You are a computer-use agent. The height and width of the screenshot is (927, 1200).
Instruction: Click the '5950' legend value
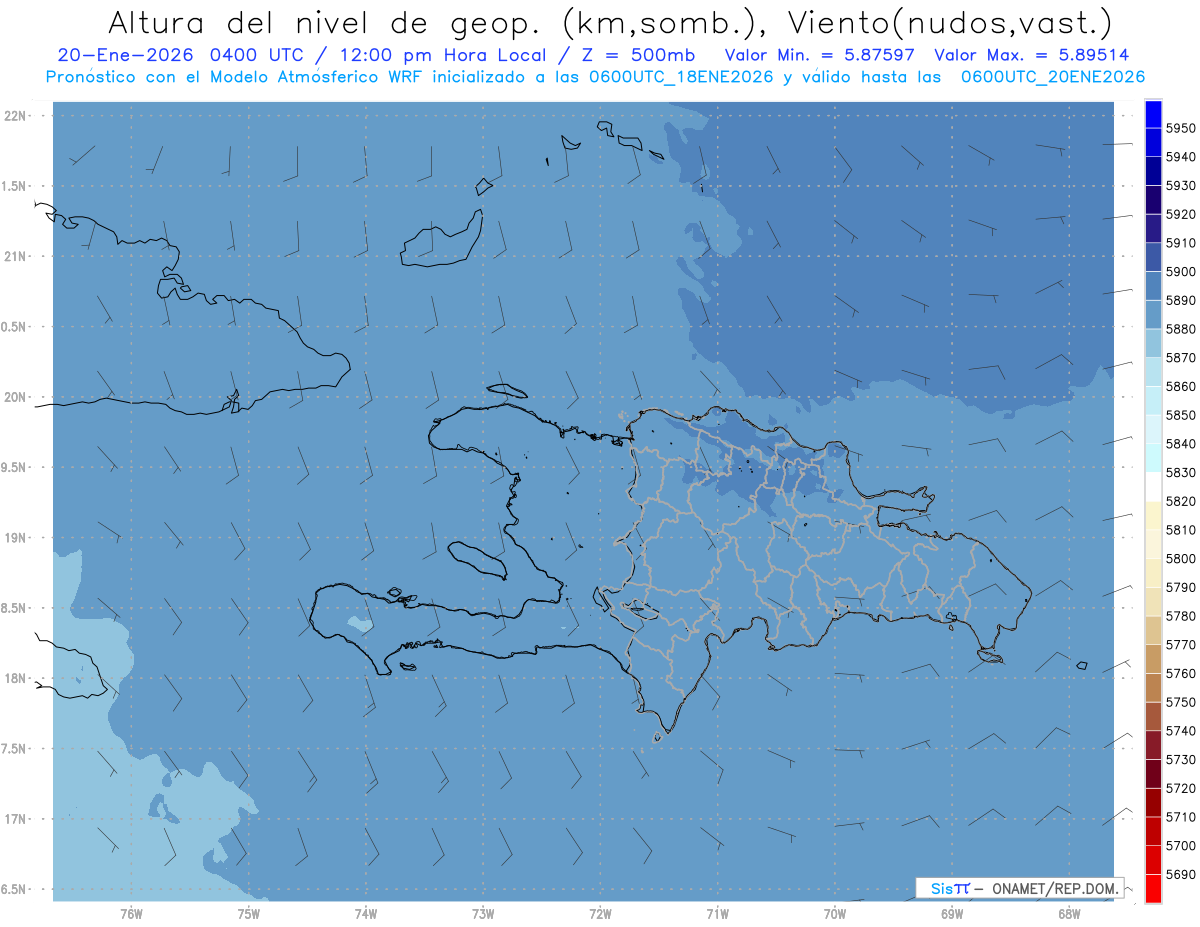[1181, 128]
